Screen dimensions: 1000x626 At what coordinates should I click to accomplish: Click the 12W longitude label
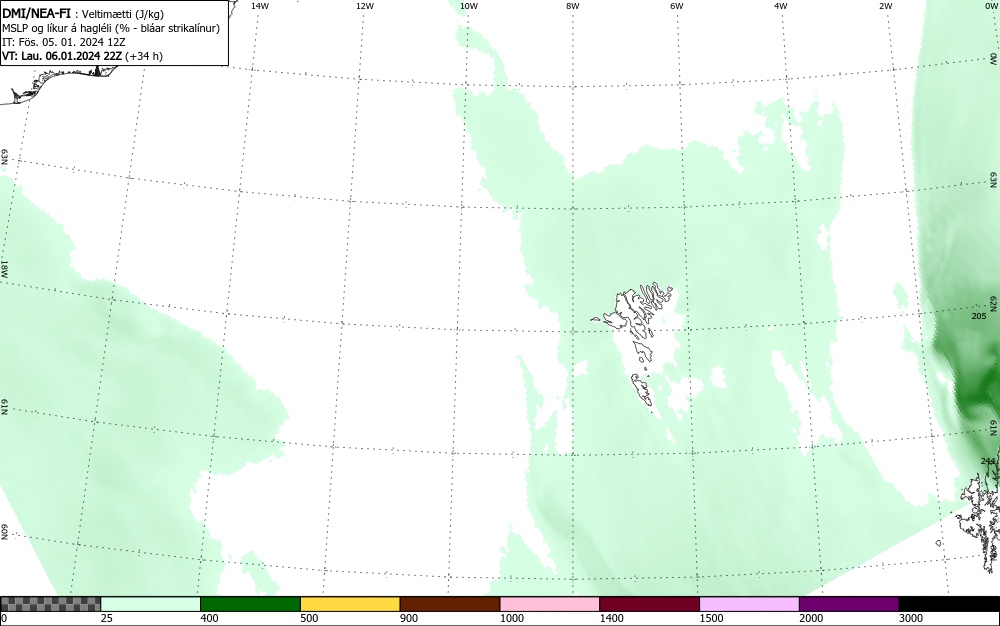point(364,6)
